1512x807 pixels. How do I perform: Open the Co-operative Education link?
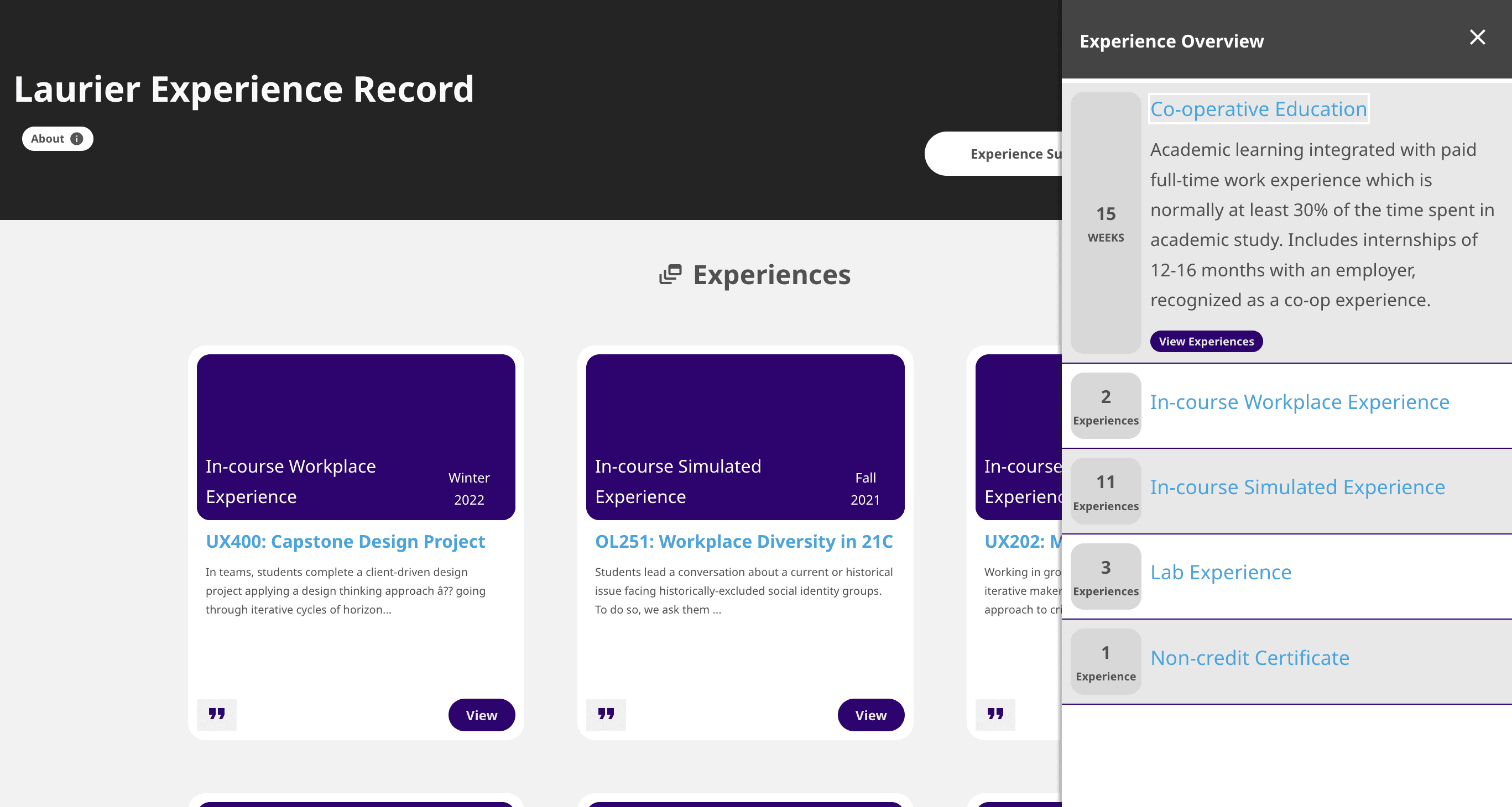1258,109
